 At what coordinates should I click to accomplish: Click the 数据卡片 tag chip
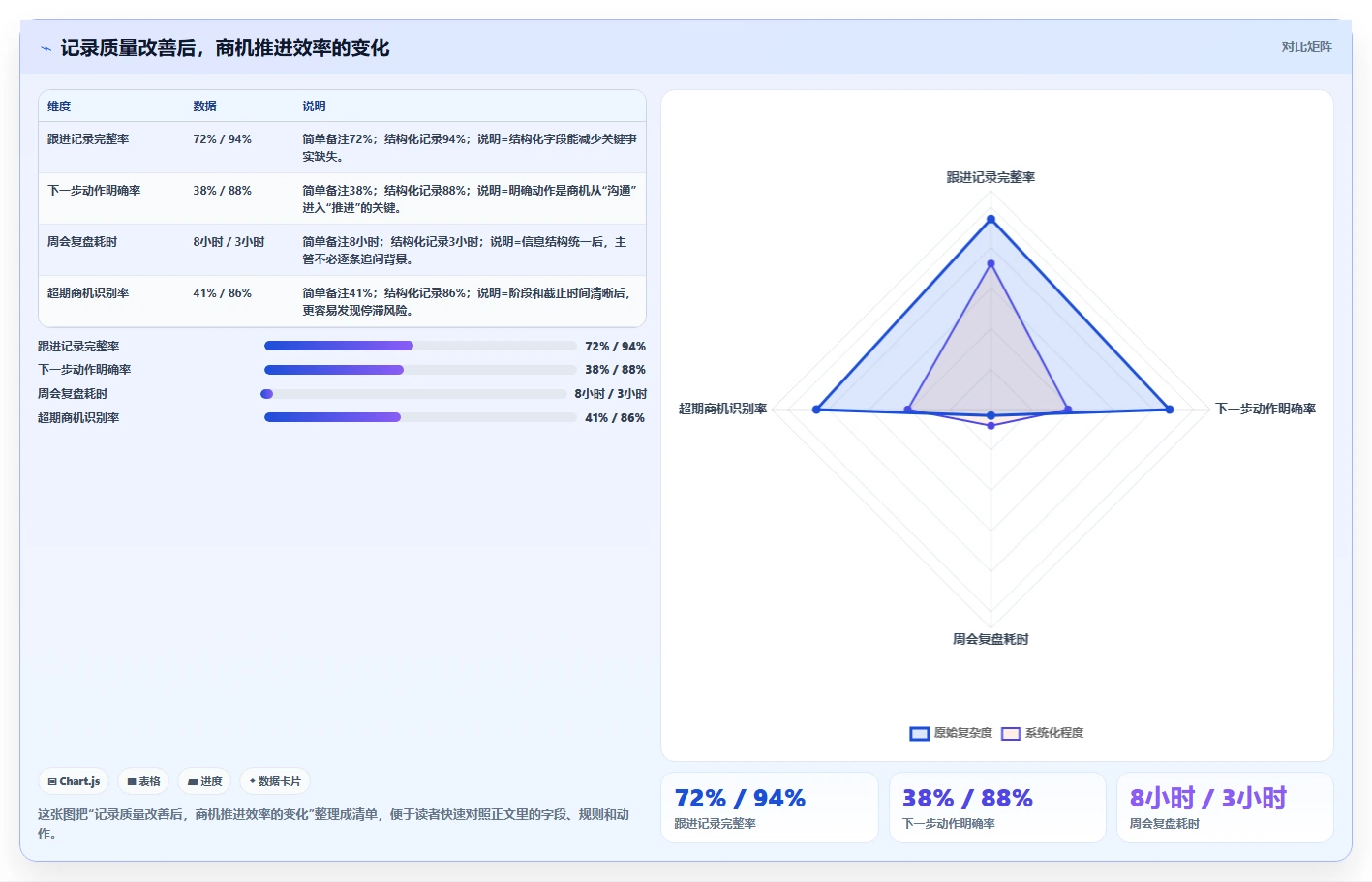click(275, 781)
